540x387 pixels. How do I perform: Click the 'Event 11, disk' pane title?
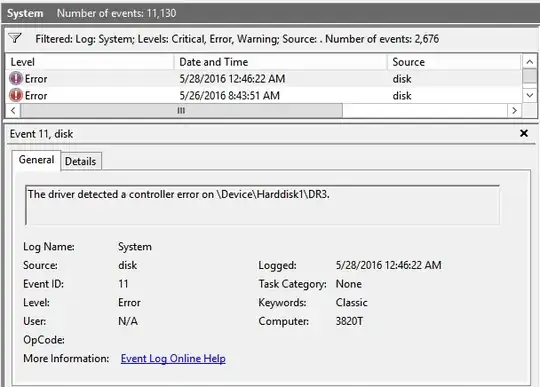point(41,134)
